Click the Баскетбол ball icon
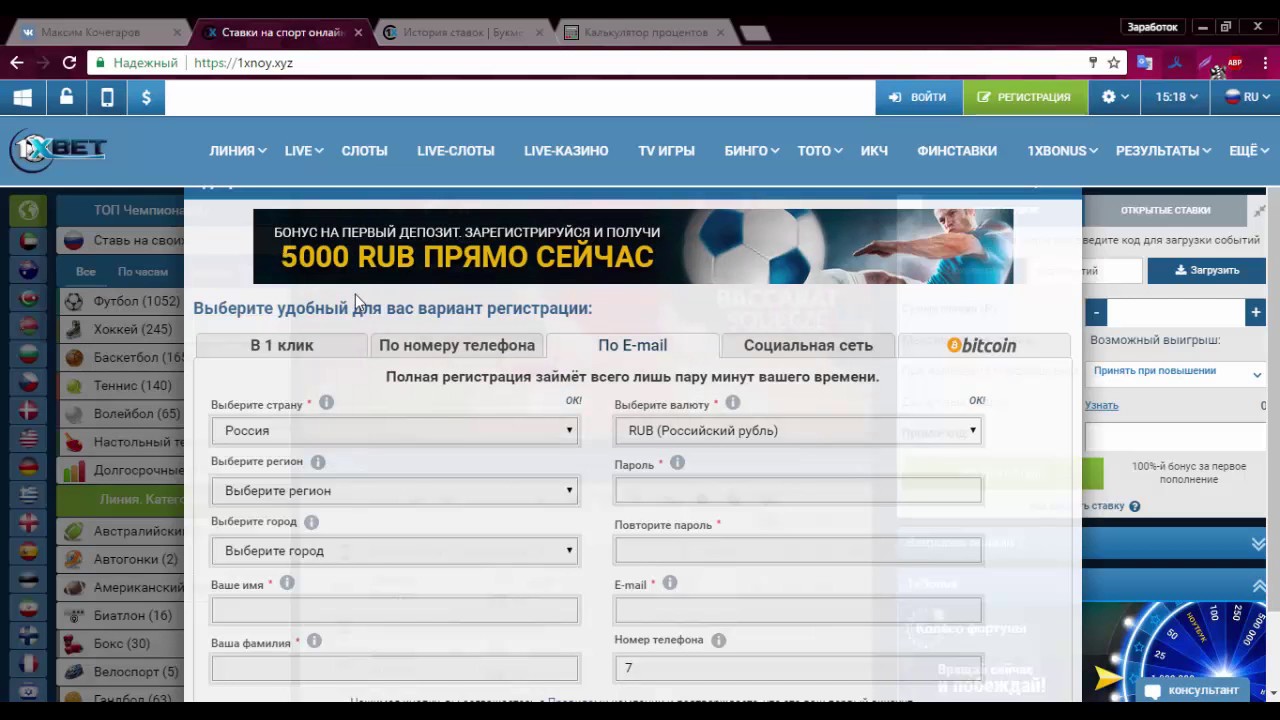 click(x=74, y=357)
